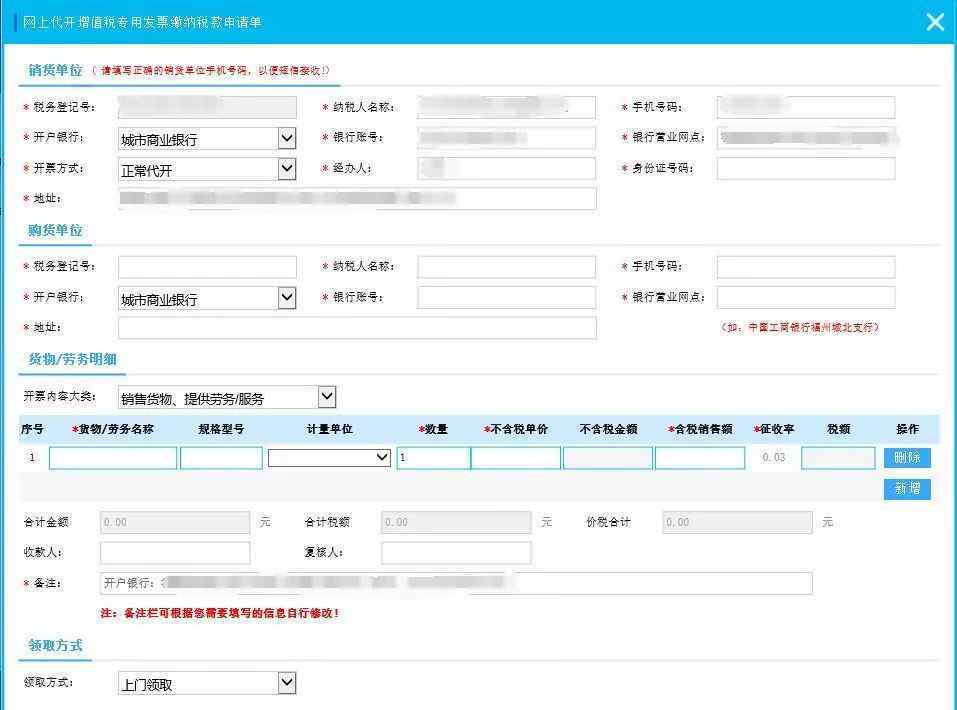Click the seller's 身份证号码 input field

805,168
